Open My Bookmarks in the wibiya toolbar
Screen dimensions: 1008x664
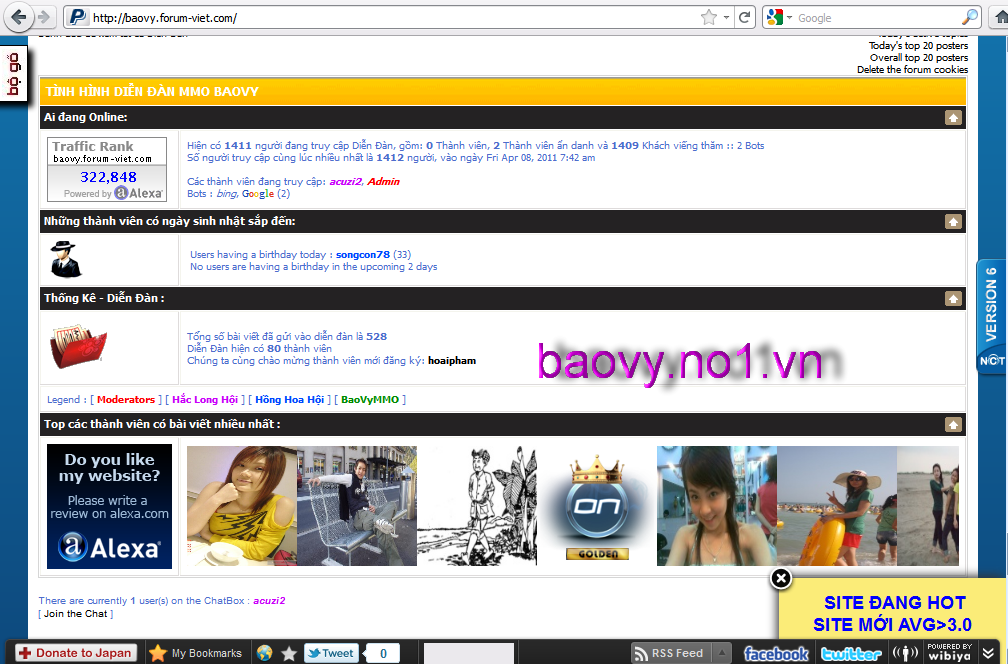[x=206, y=653]
